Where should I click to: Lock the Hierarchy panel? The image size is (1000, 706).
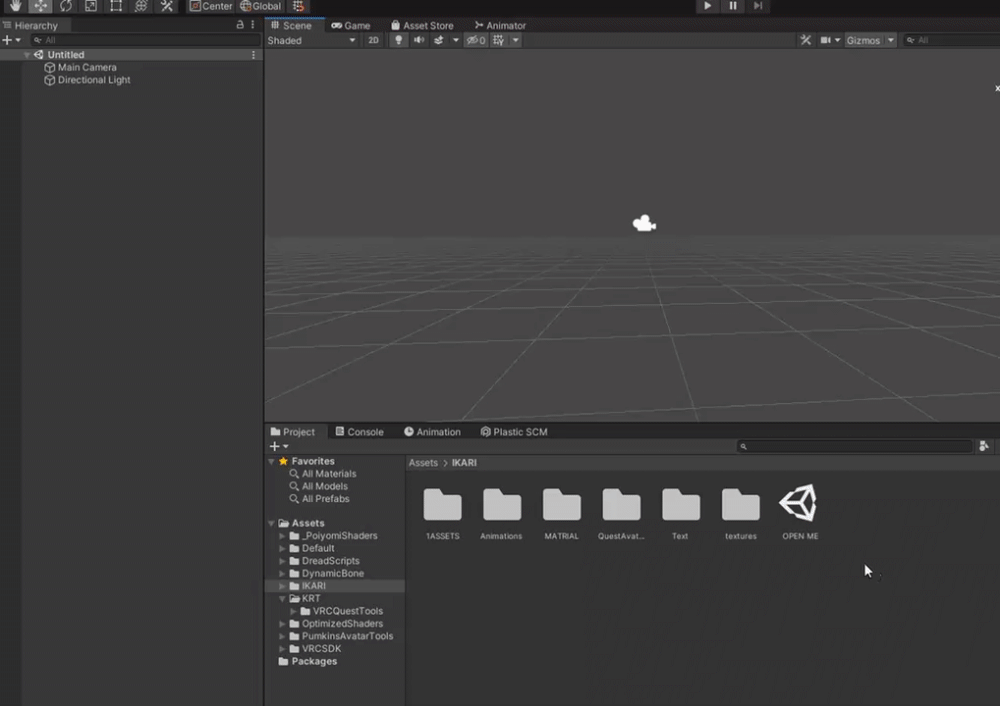coord(240,25)
